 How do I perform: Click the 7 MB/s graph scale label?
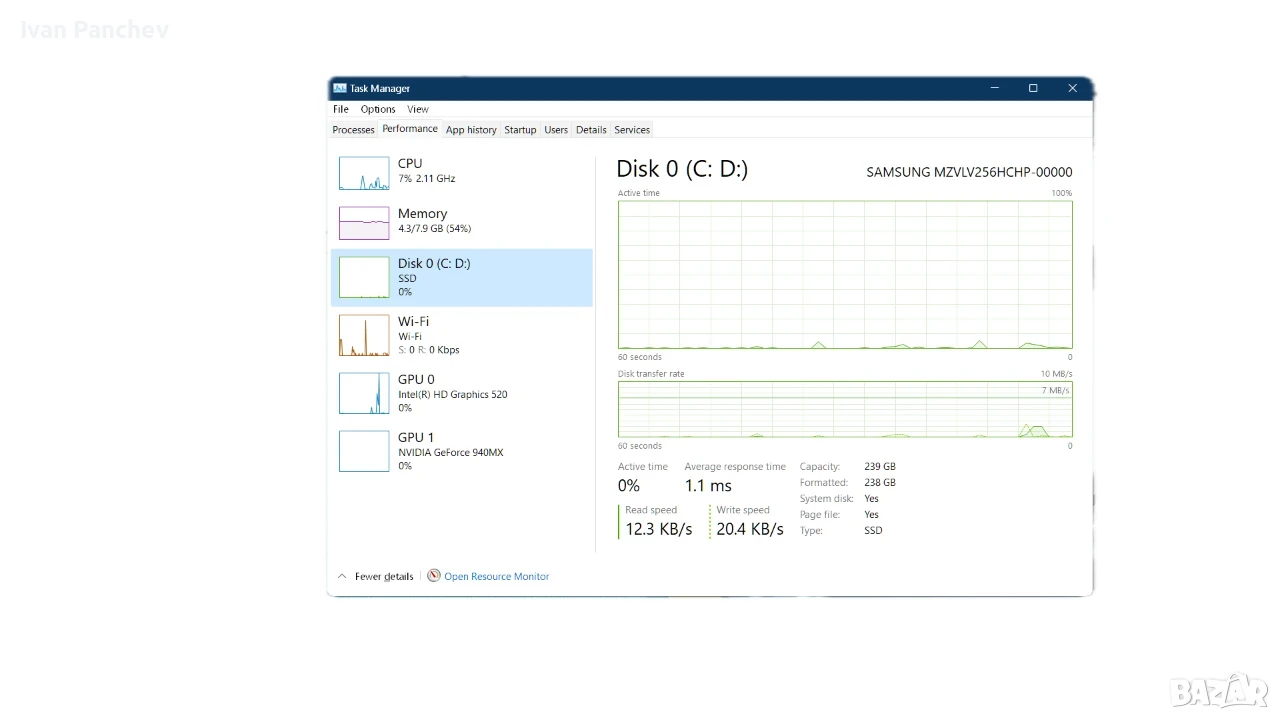[x=1055, y=390]
